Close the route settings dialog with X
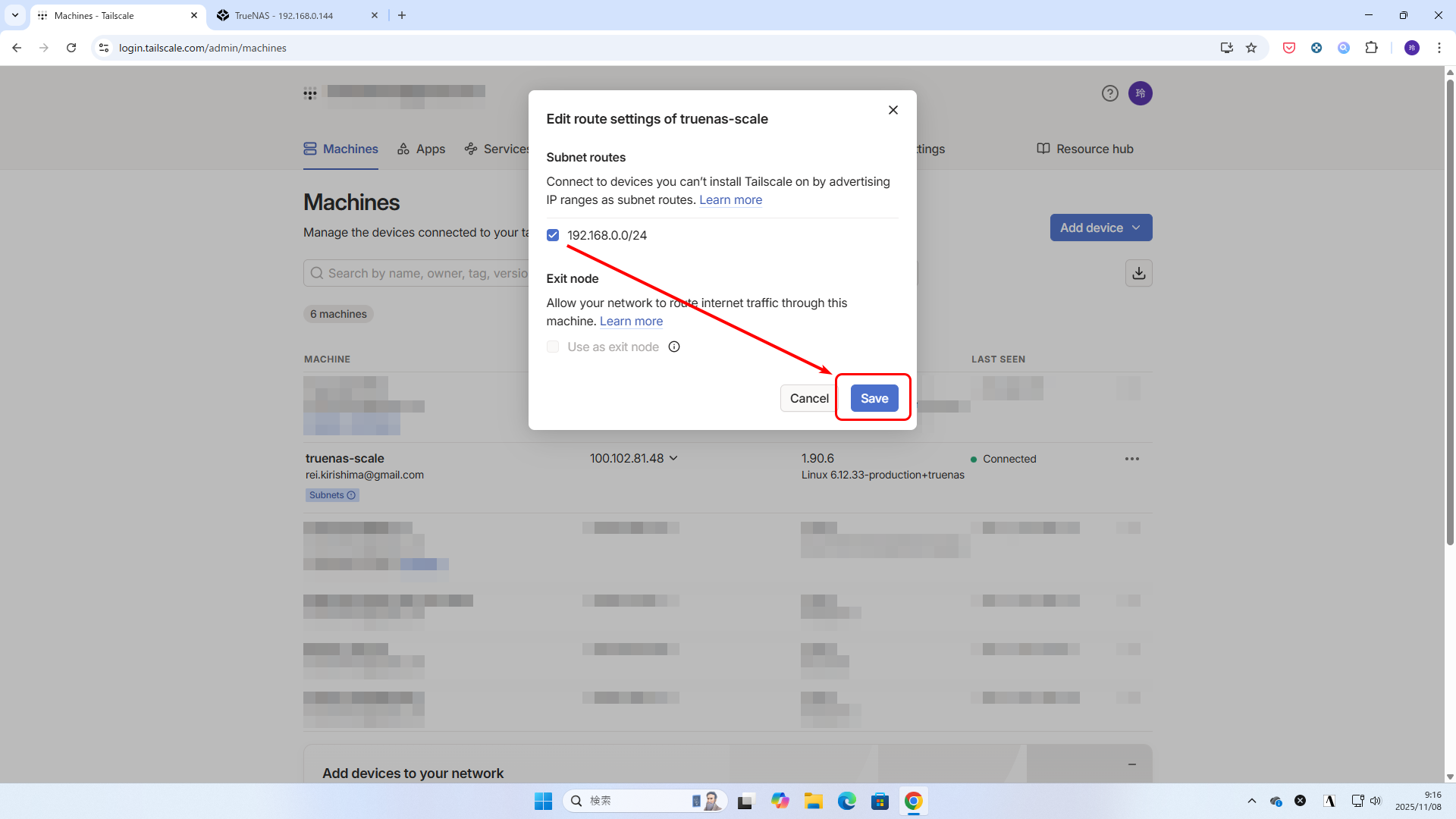 893,110
